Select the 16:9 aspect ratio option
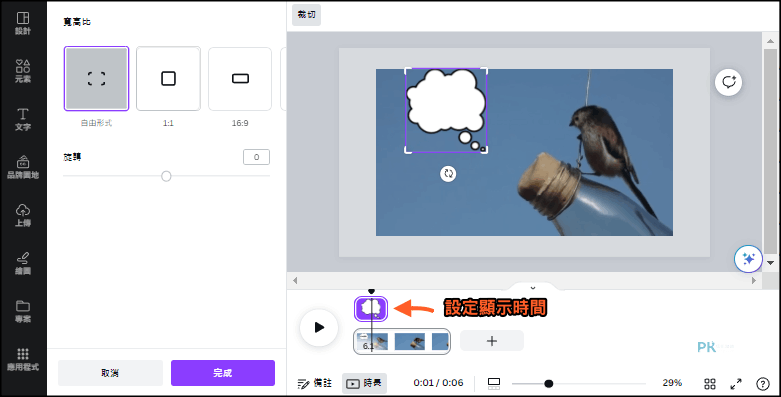This screenshot has width=781, height=397. pos(240,79)
